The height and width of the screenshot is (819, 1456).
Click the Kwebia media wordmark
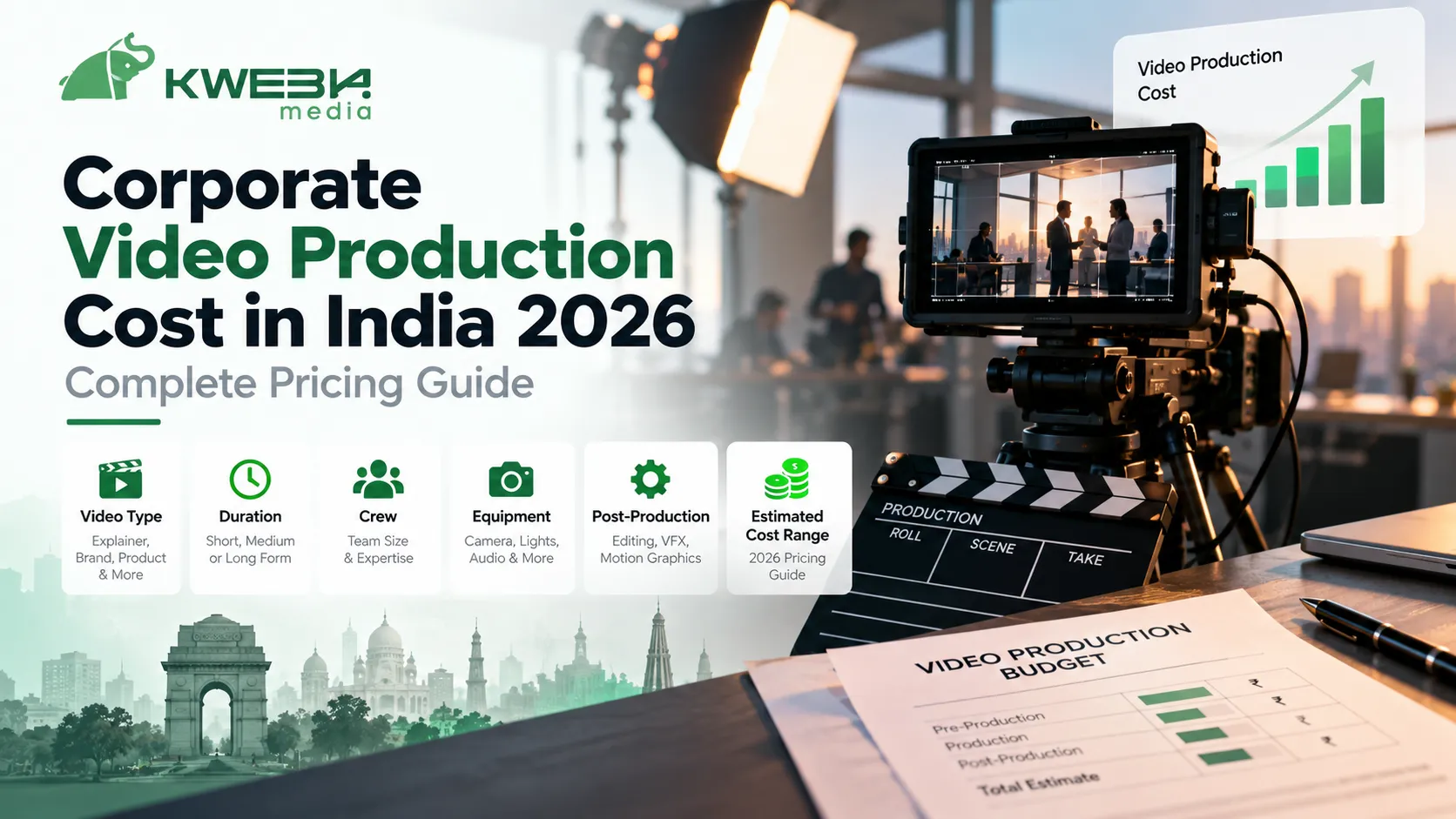pos(268,93)
